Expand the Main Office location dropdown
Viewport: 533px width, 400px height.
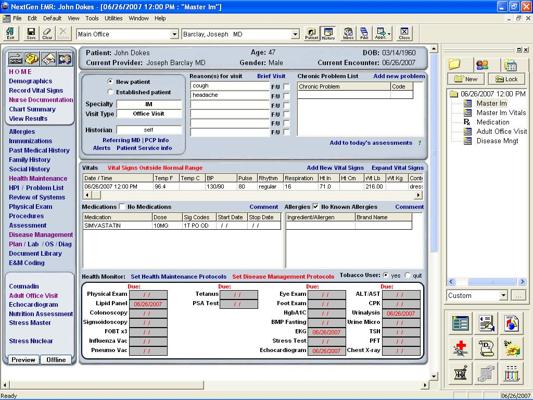tap(174, 34)
